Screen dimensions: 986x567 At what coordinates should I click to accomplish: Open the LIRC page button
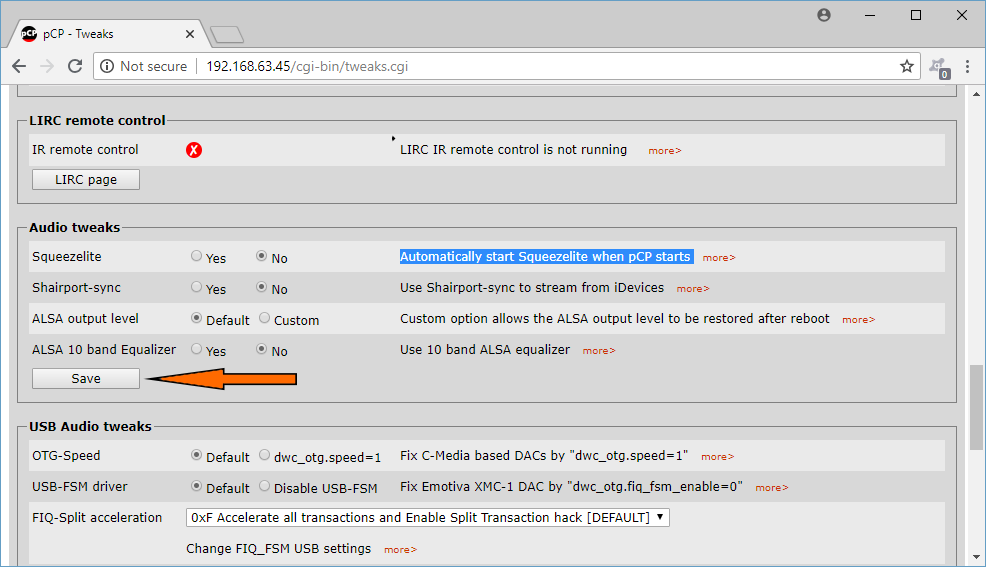pyautogui.click(x=86, y=180)
